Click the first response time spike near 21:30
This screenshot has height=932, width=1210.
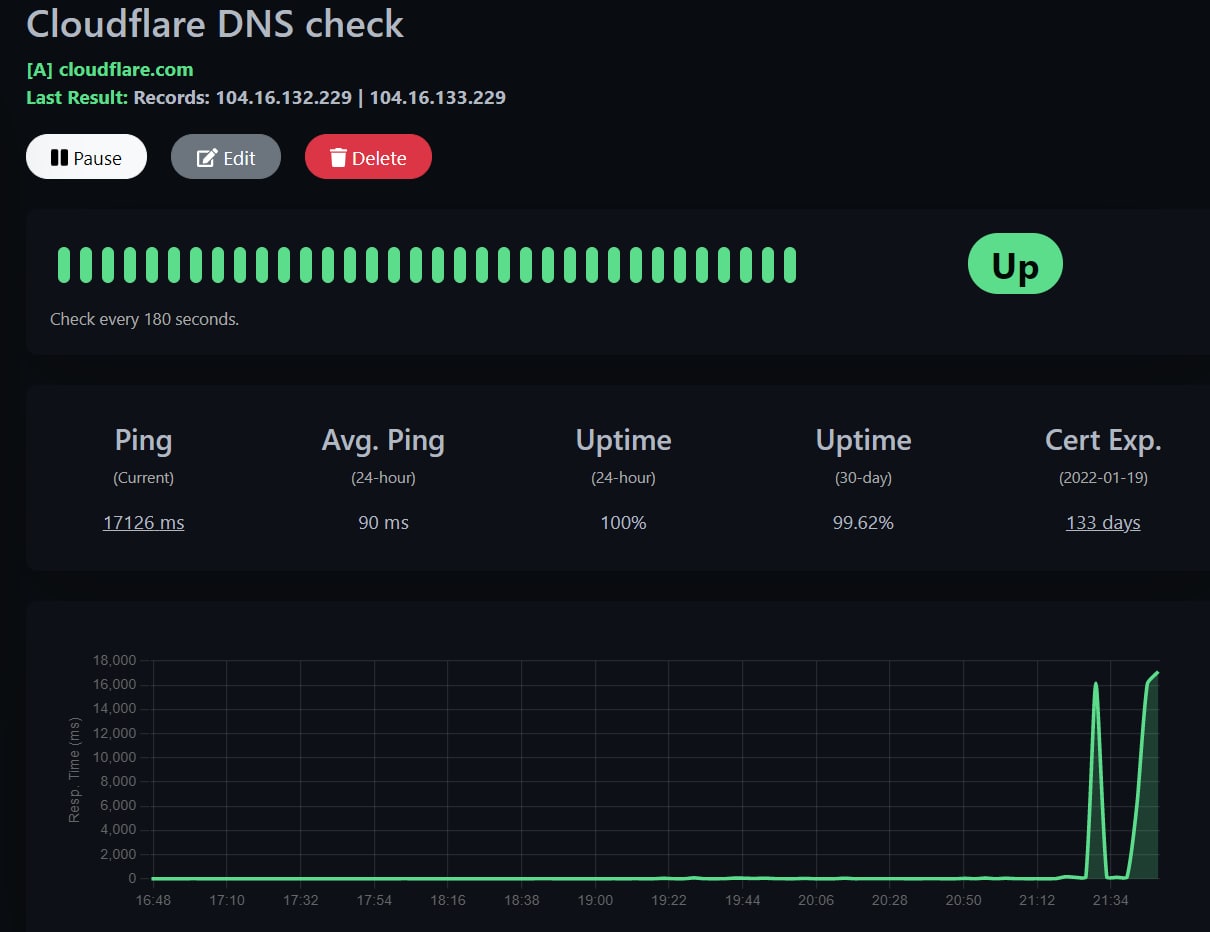[1096, 685]
